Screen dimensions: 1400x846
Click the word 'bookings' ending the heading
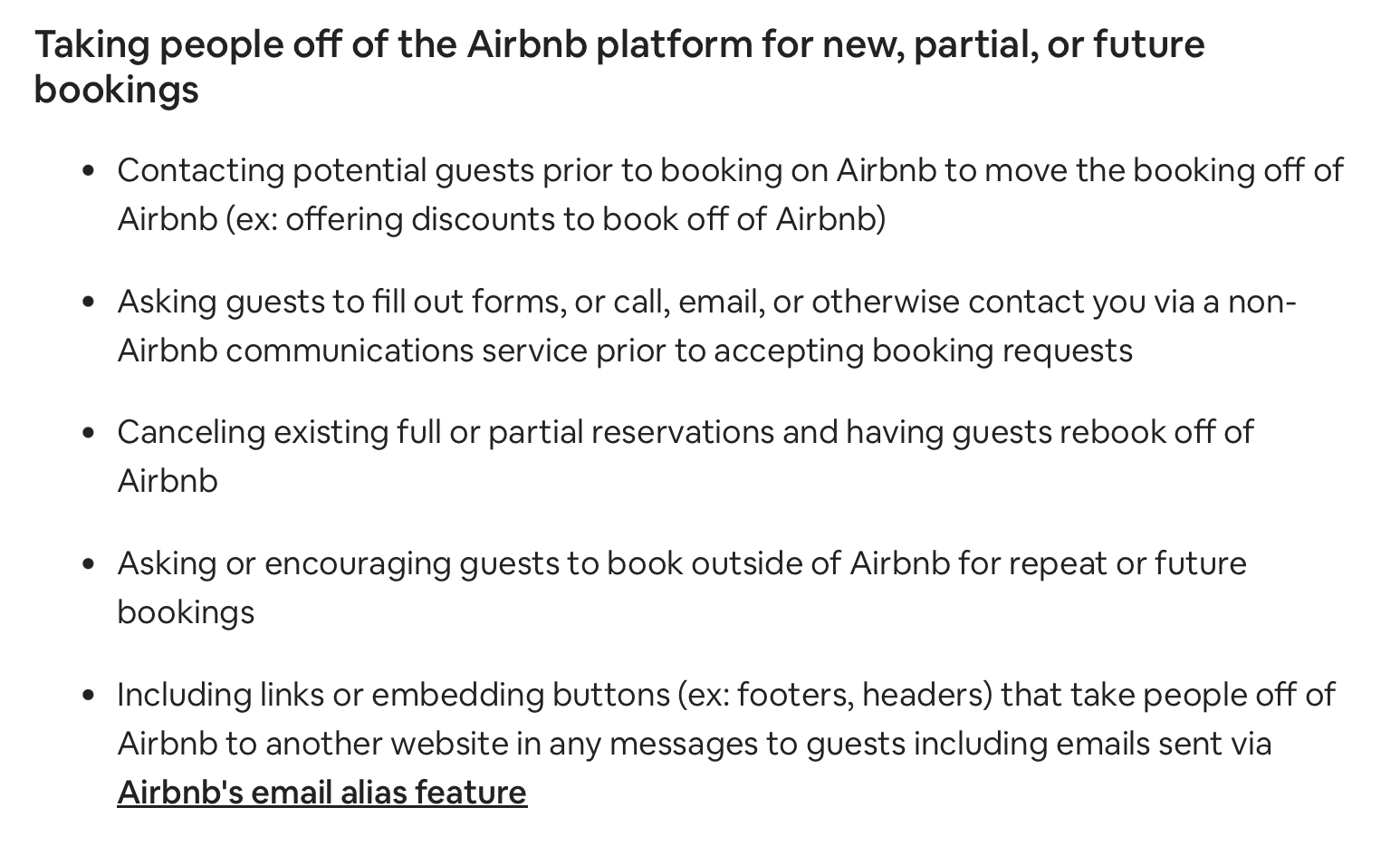tap(116, 89)
